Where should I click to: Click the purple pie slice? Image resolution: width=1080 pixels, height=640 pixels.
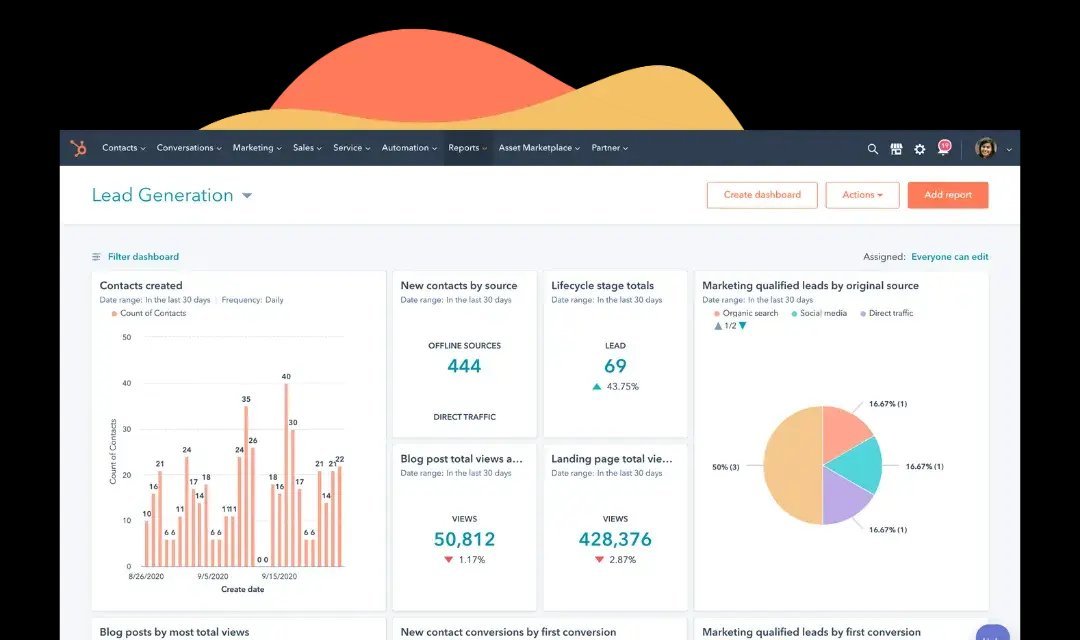point(844,497)
